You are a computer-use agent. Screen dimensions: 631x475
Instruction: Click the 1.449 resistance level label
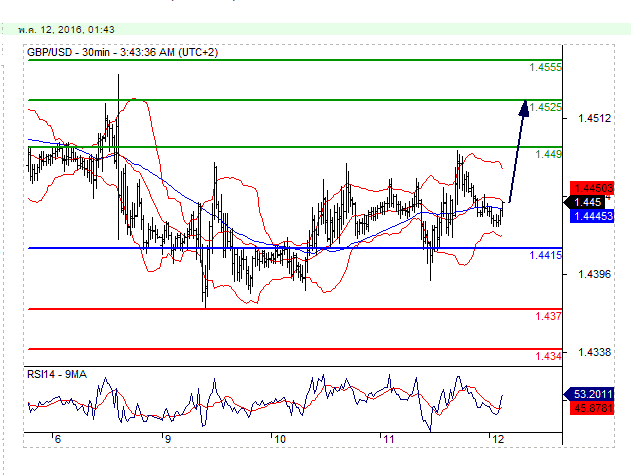548,154
